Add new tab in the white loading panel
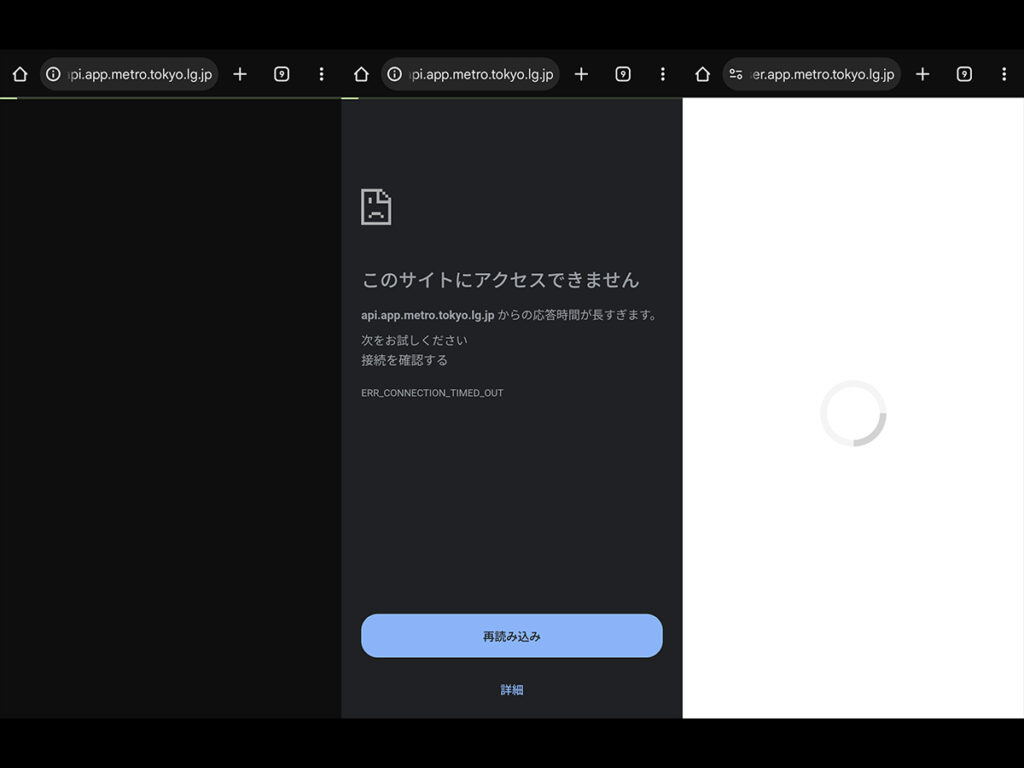This screenshot has height=768, width=1024. click(922, 74)
